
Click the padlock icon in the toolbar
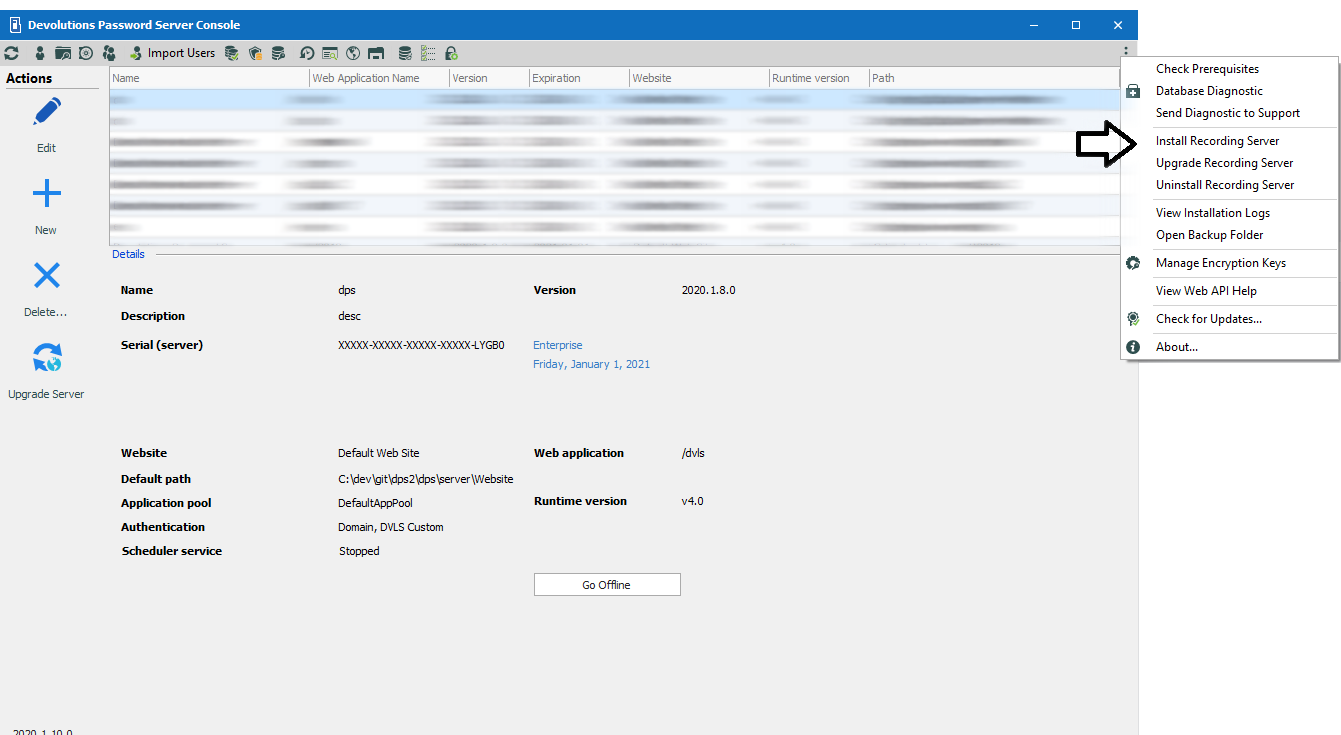click(451, 53)
